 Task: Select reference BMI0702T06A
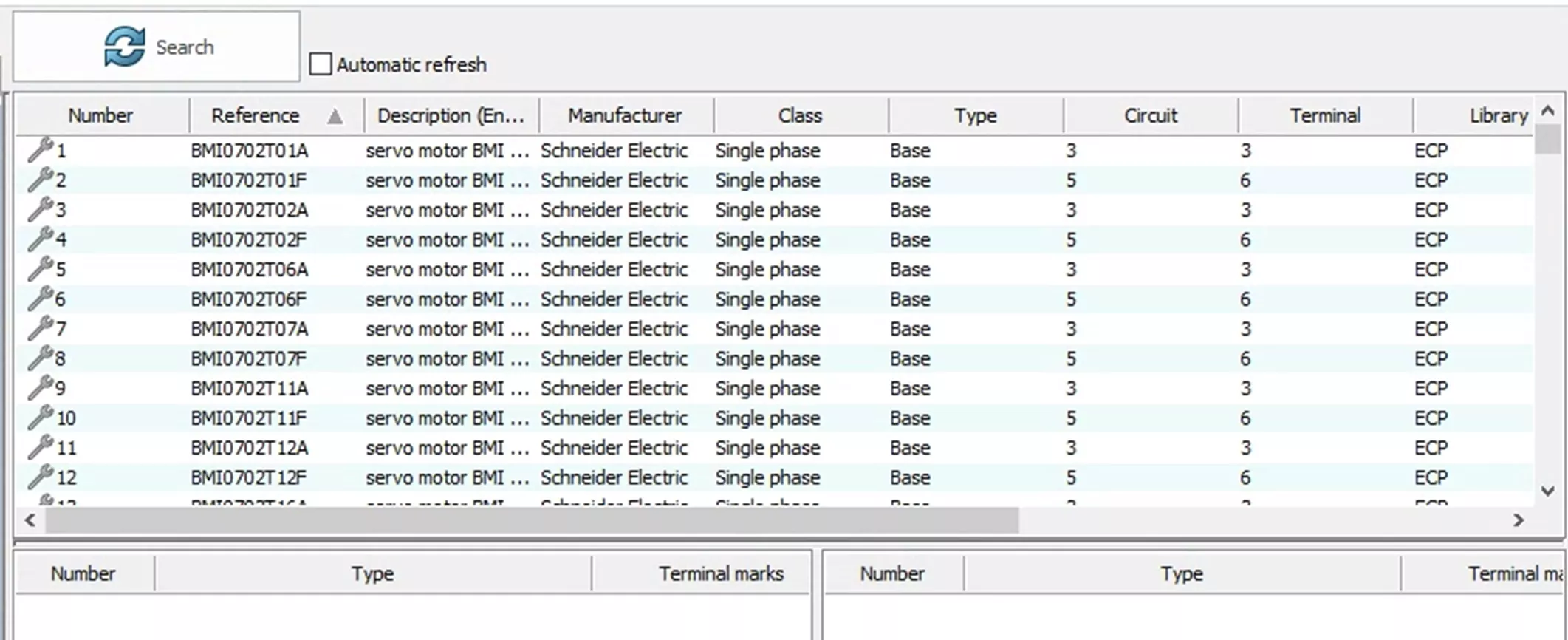pyautogui.click(x=250, y=269)
